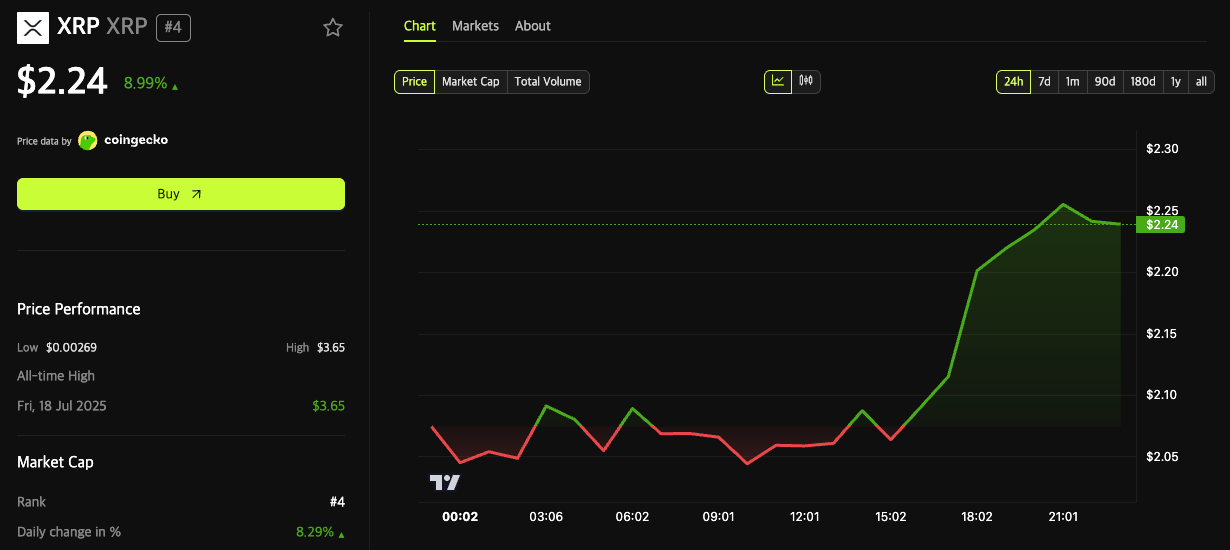This screenshot has height=550, width=1230.
Task: Set chart range to 1y
Action: 1175,82
